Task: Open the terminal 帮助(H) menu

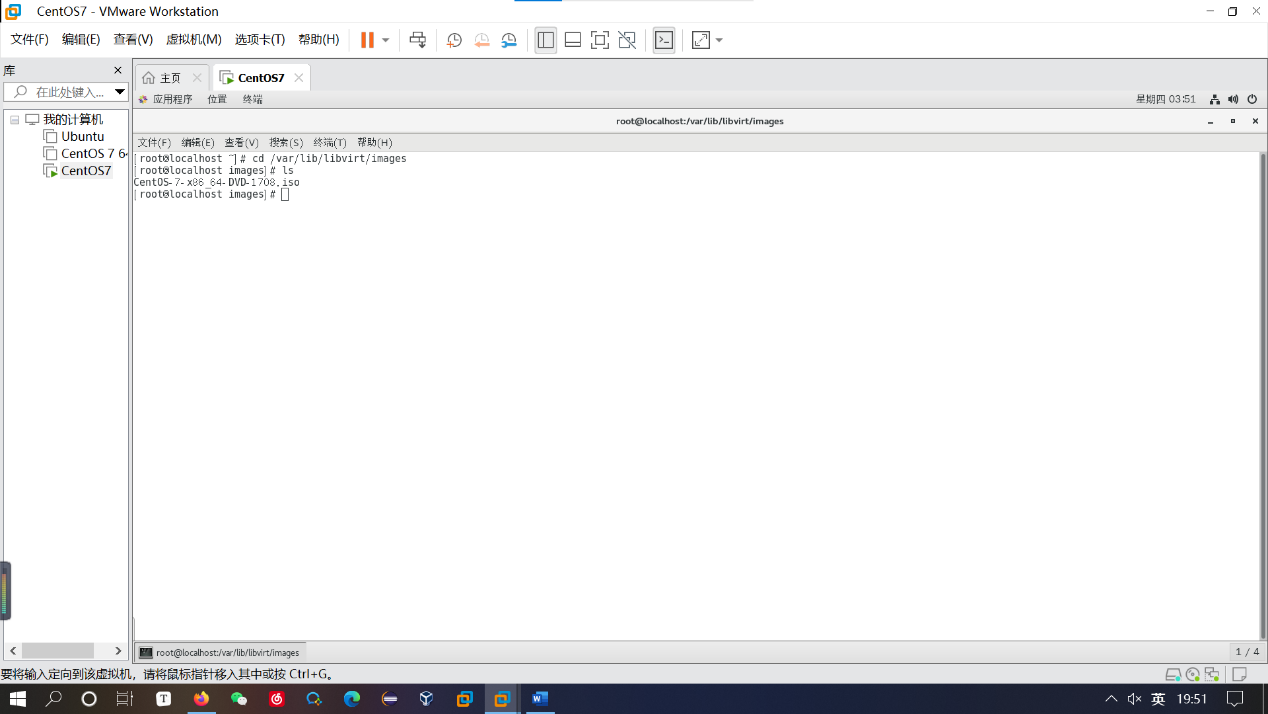Action: tap(375, 143)
